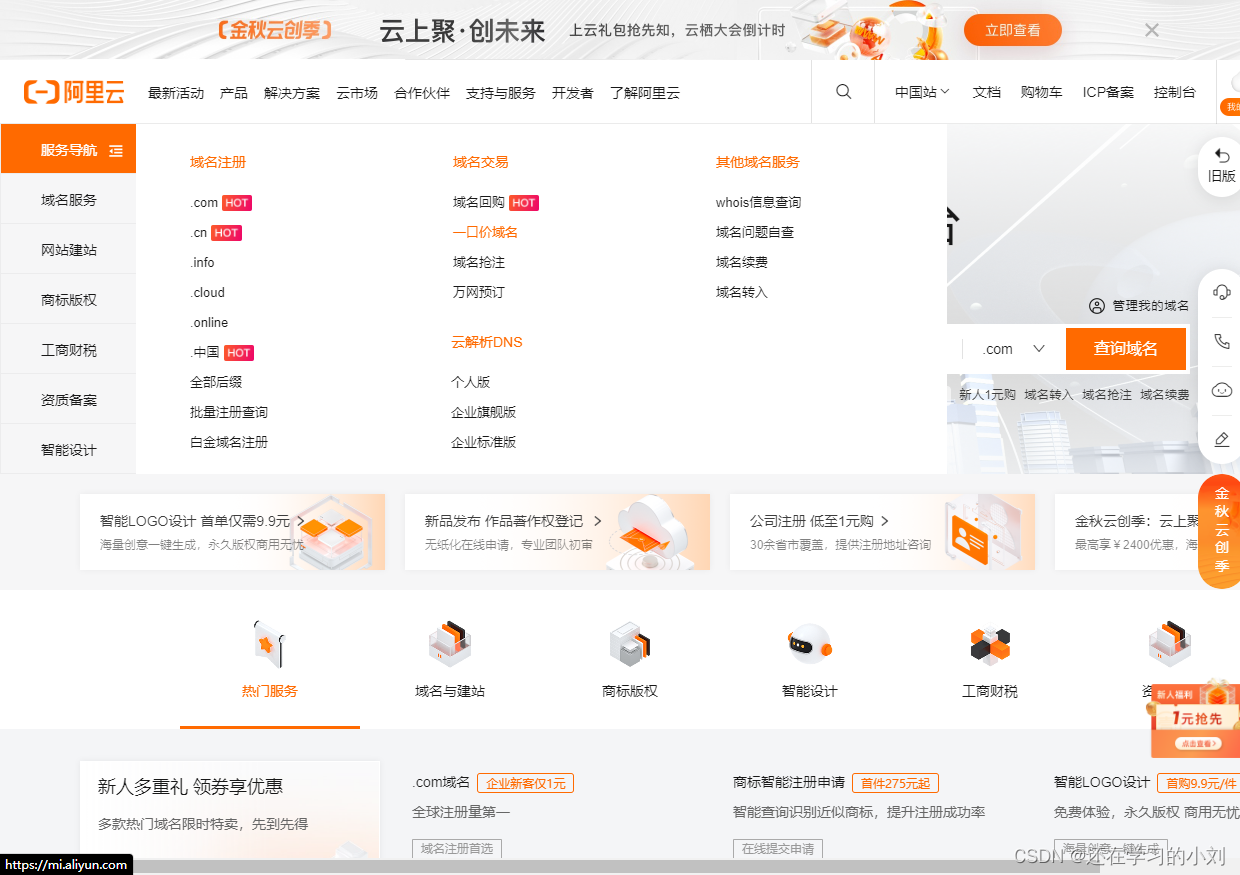Select the 商标版权 category icon
1240x875 pixels.
(x=630, y=645)
